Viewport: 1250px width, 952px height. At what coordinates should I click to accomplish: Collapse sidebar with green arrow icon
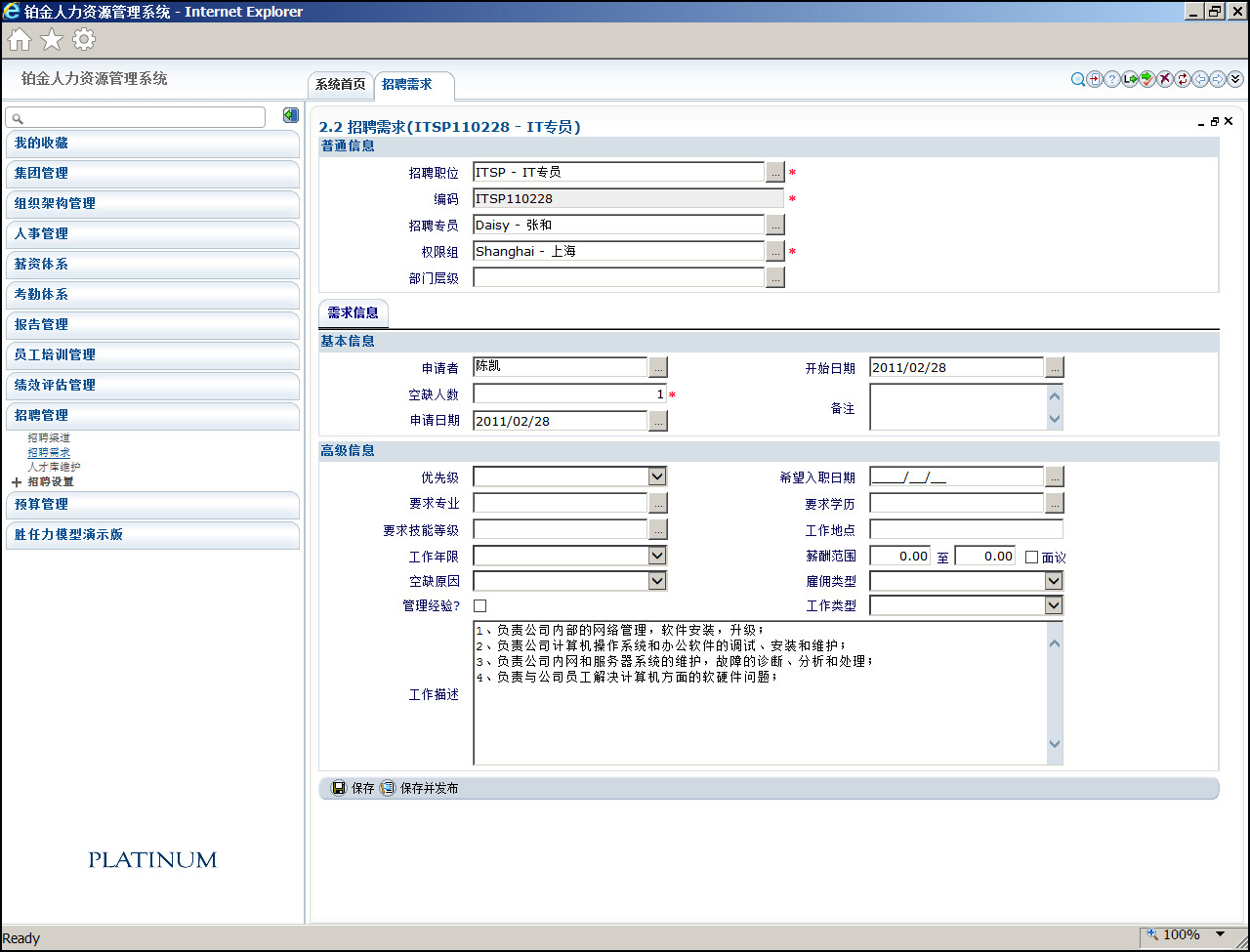pyautogui.click(x=291, y=115)
